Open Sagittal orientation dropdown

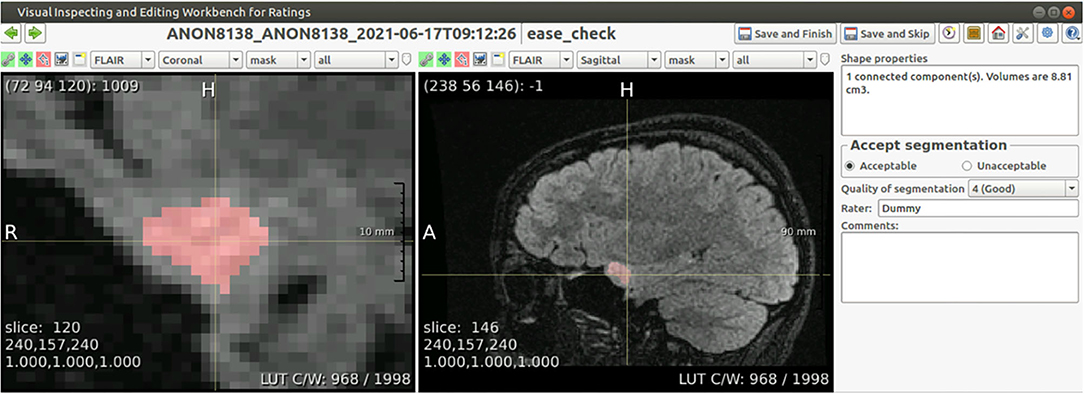pyautogui.click(x=619, y=60)
